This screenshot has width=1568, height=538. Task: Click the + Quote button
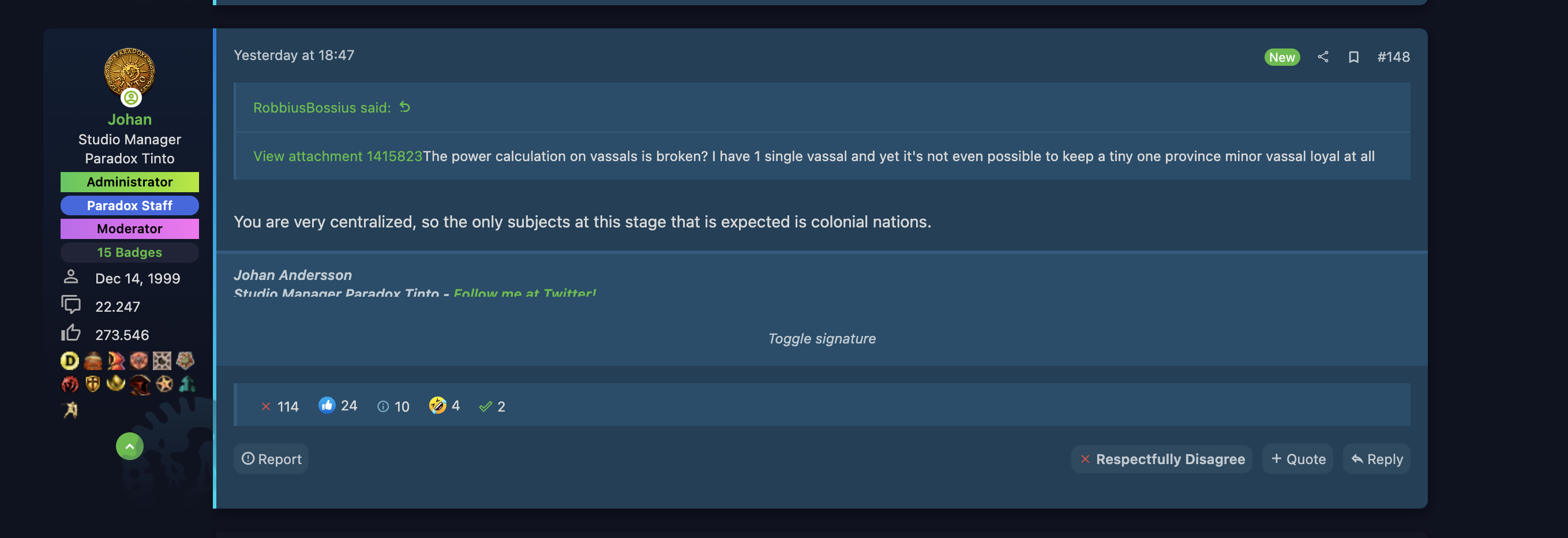pyautogui.click(x=1298, y=459)
